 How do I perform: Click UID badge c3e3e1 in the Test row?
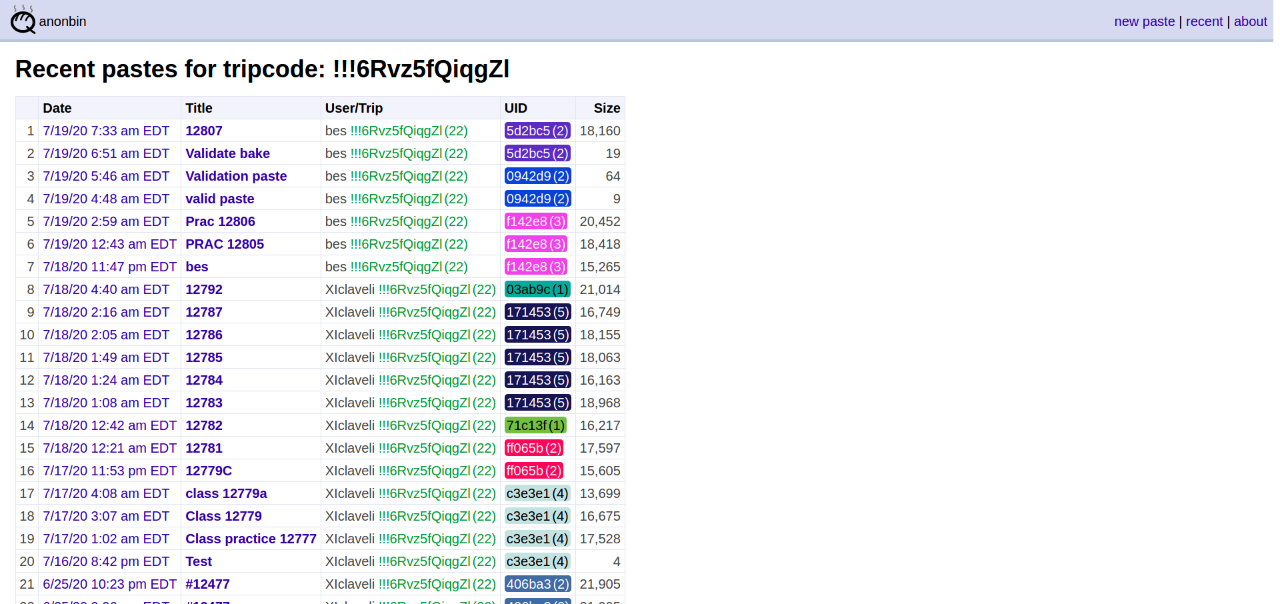point(538,561)
